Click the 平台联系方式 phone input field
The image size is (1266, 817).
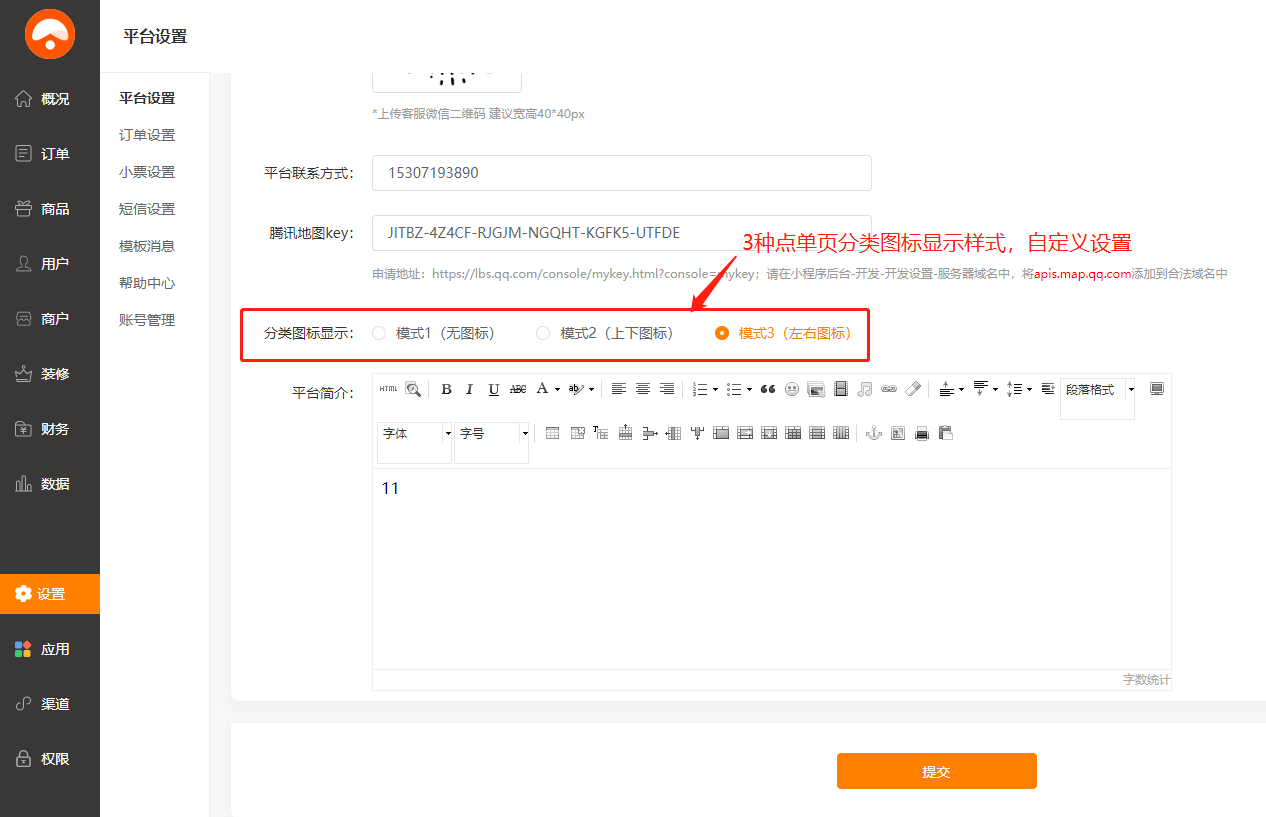click(x=622, y=173)
